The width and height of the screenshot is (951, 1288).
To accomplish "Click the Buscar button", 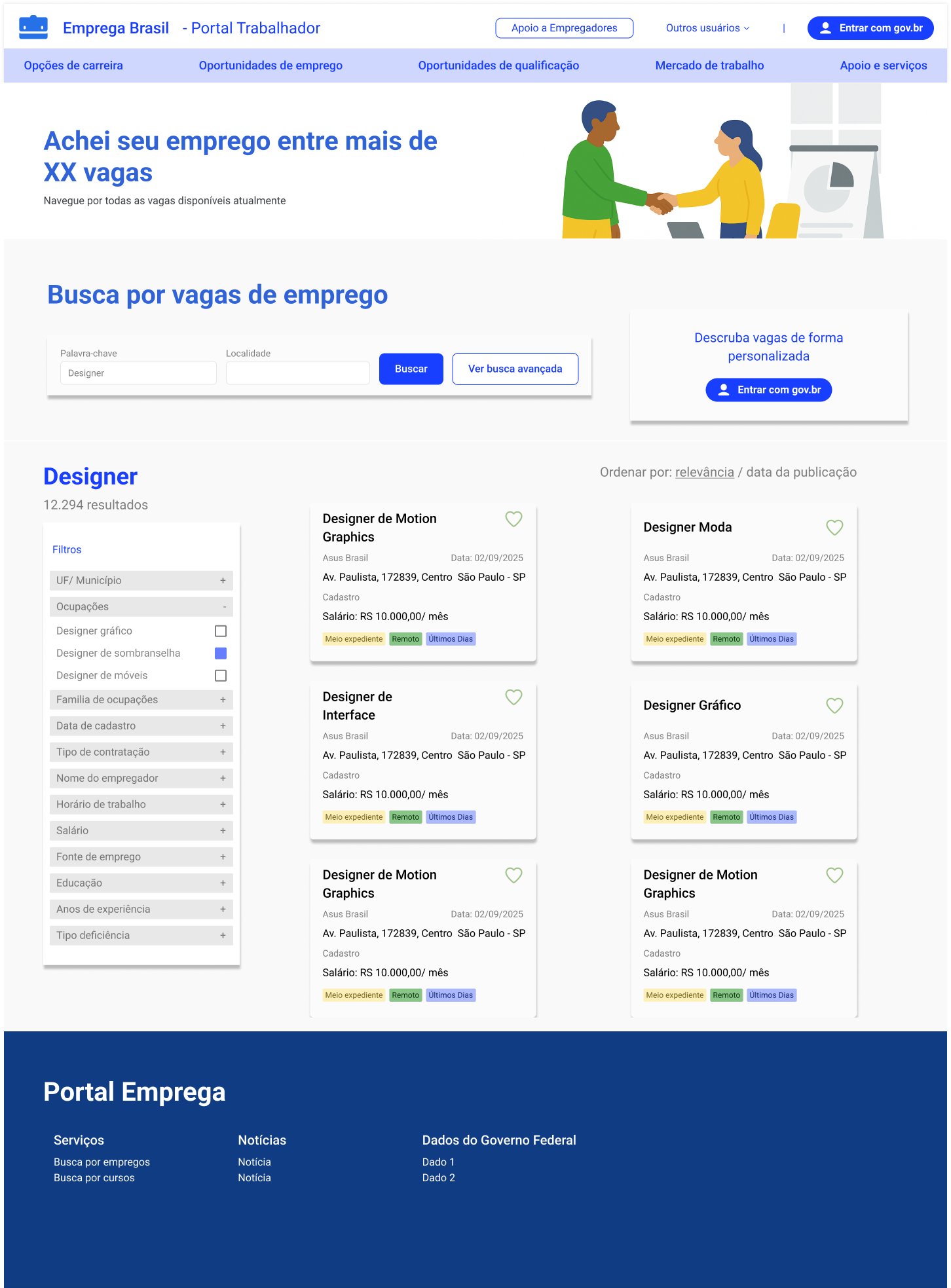I will [411, 369].
